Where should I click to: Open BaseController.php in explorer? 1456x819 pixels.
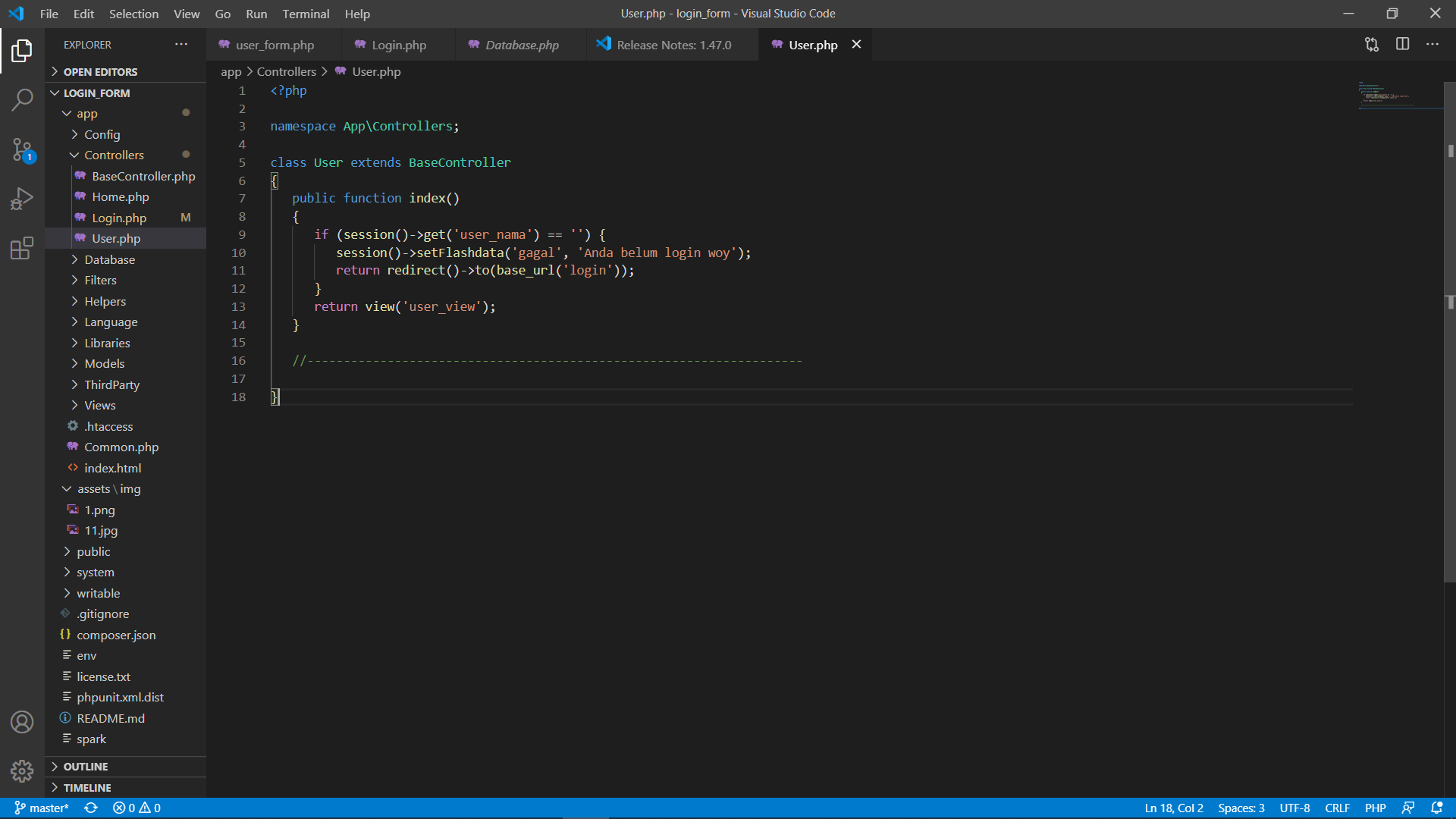point(125,176)
